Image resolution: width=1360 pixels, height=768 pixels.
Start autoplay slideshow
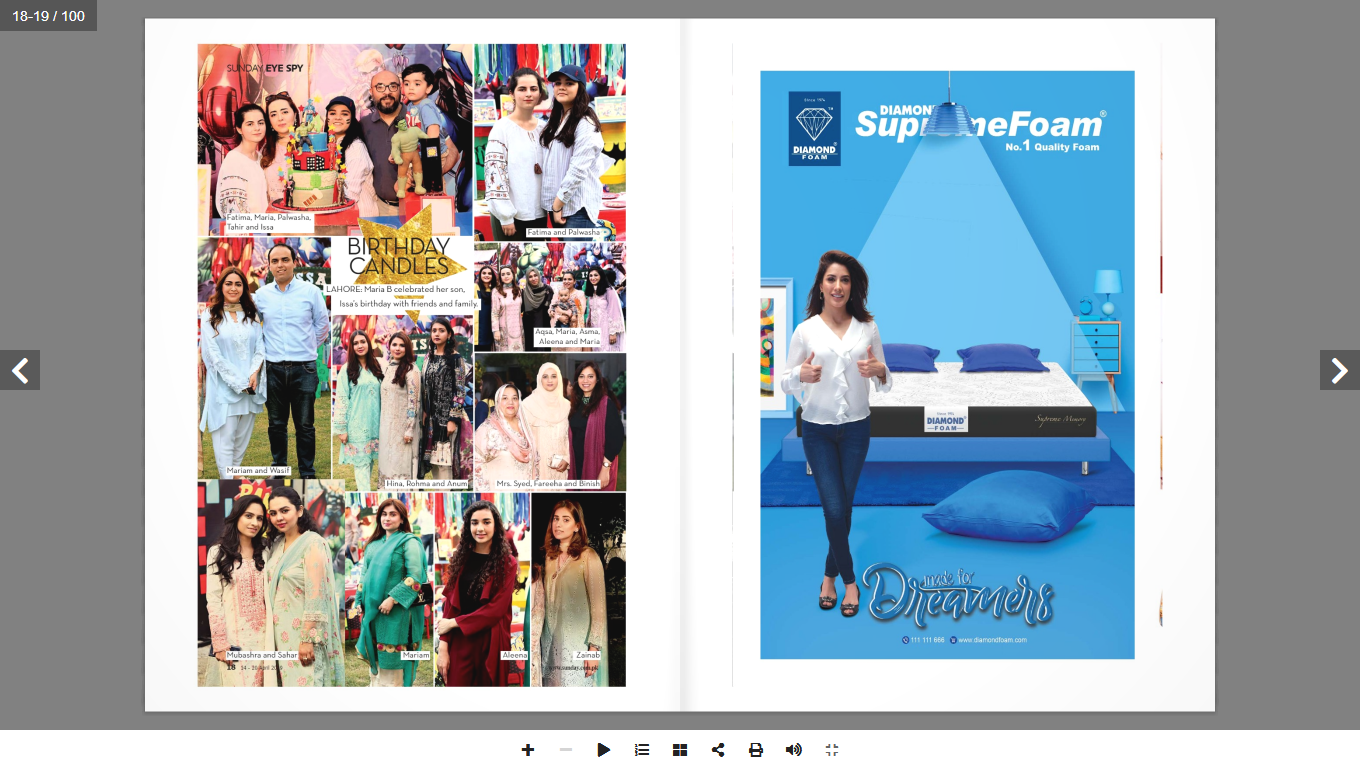[604, 750]
